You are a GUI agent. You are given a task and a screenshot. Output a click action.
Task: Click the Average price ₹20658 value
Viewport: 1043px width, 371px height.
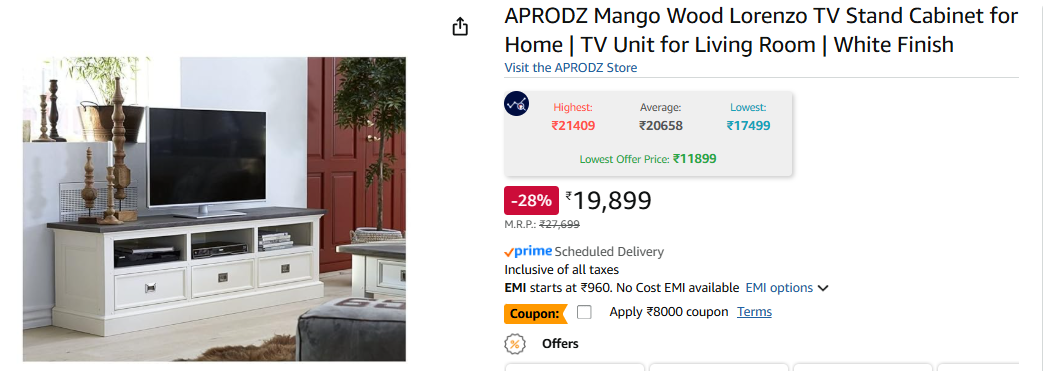661,125
